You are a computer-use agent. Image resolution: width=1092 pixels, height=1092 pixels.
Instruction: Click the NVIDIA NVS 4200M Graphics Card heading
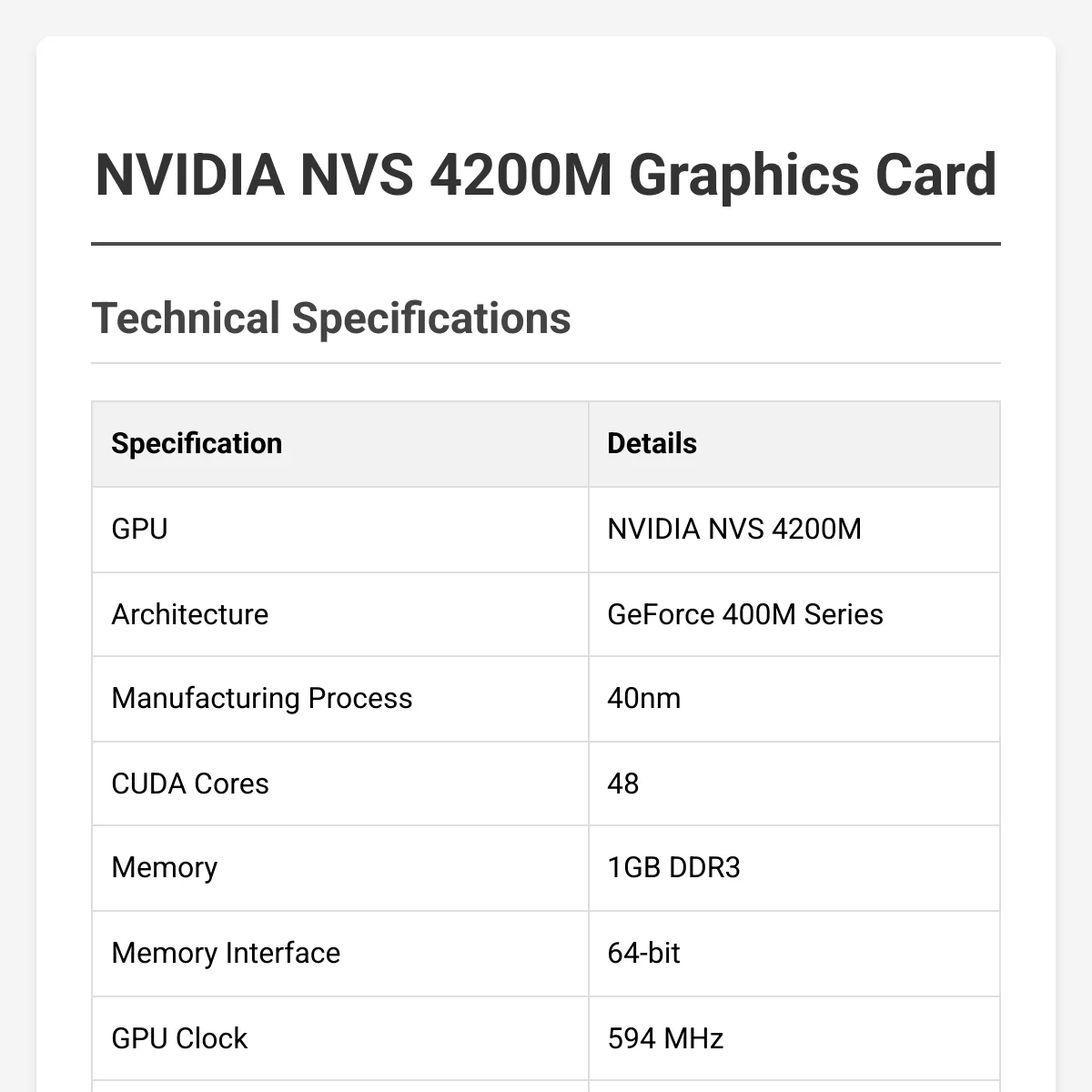[546, 174]
